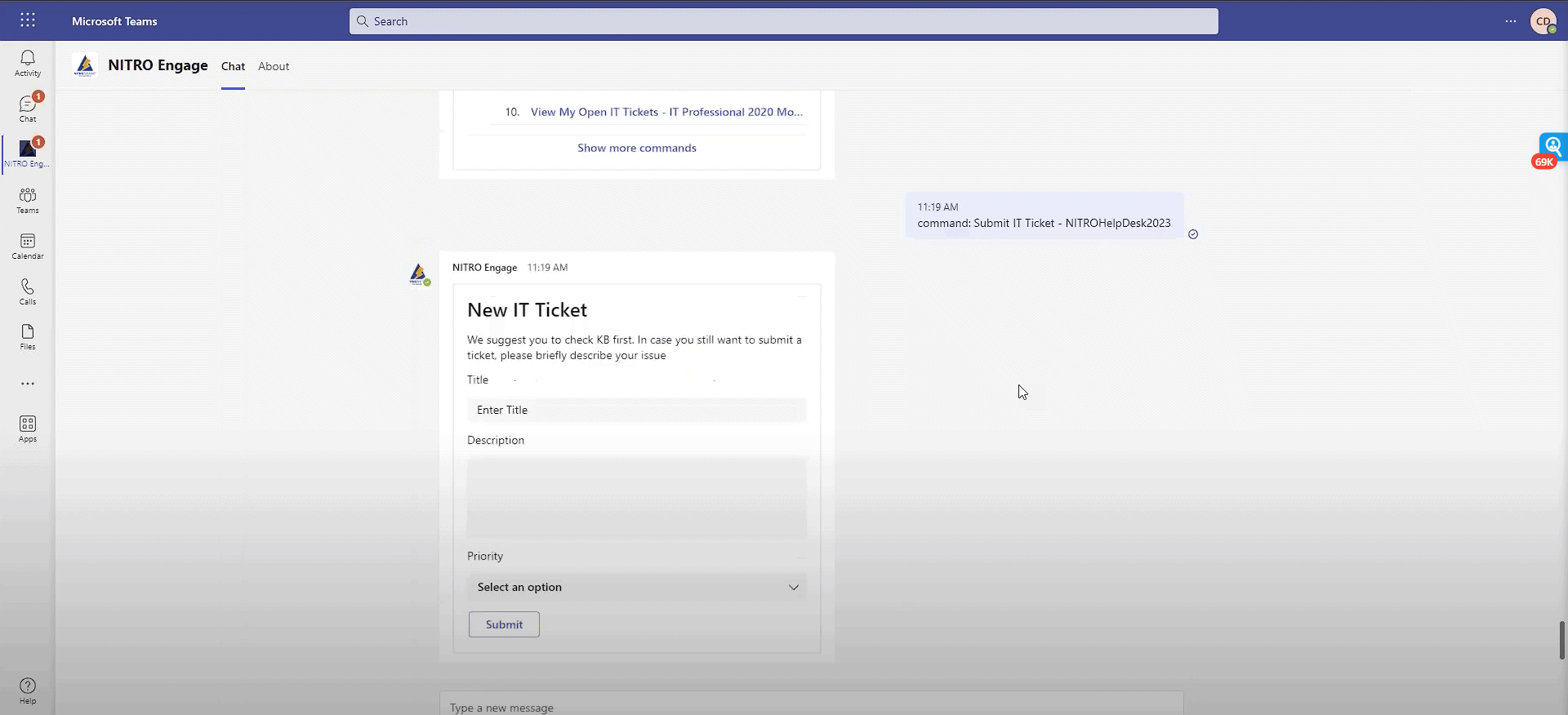
Task: Open the app launcher grid icon
Action: (28, 20)
